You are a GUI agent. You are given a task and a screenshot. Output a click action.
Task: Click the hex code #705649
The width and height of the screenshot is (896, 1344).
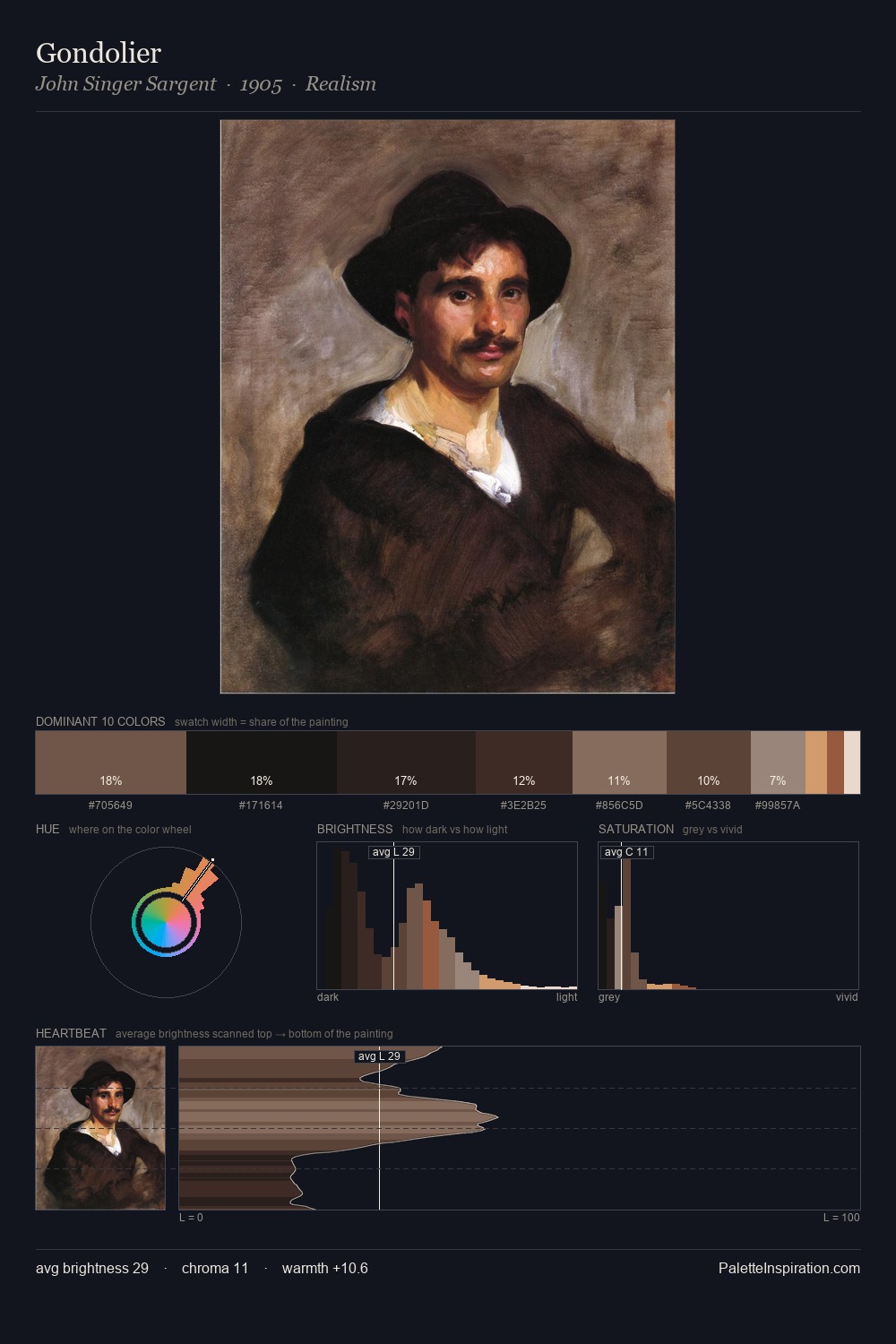pyautogui.click(x=110, y=806)
